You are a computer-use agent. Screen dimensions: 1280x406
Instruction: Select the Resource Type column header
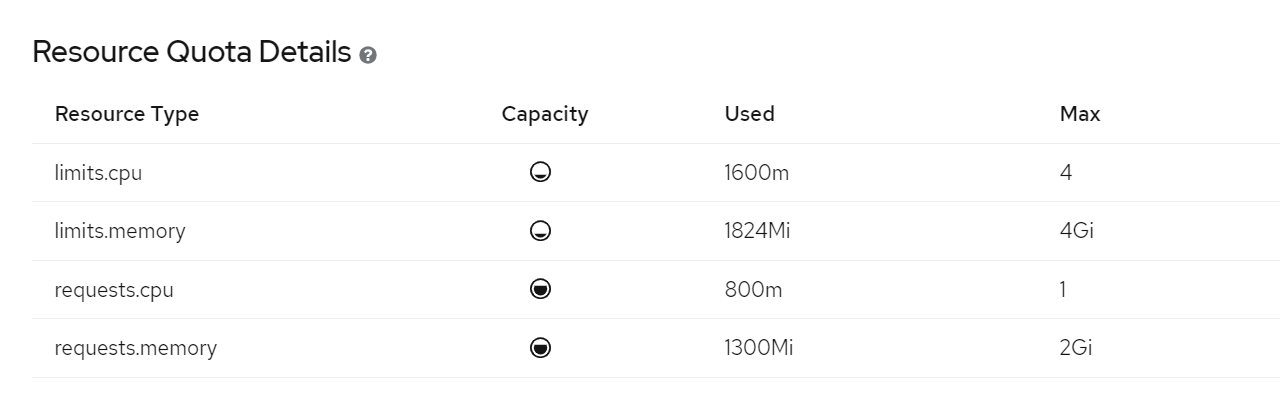coord(127,114)
